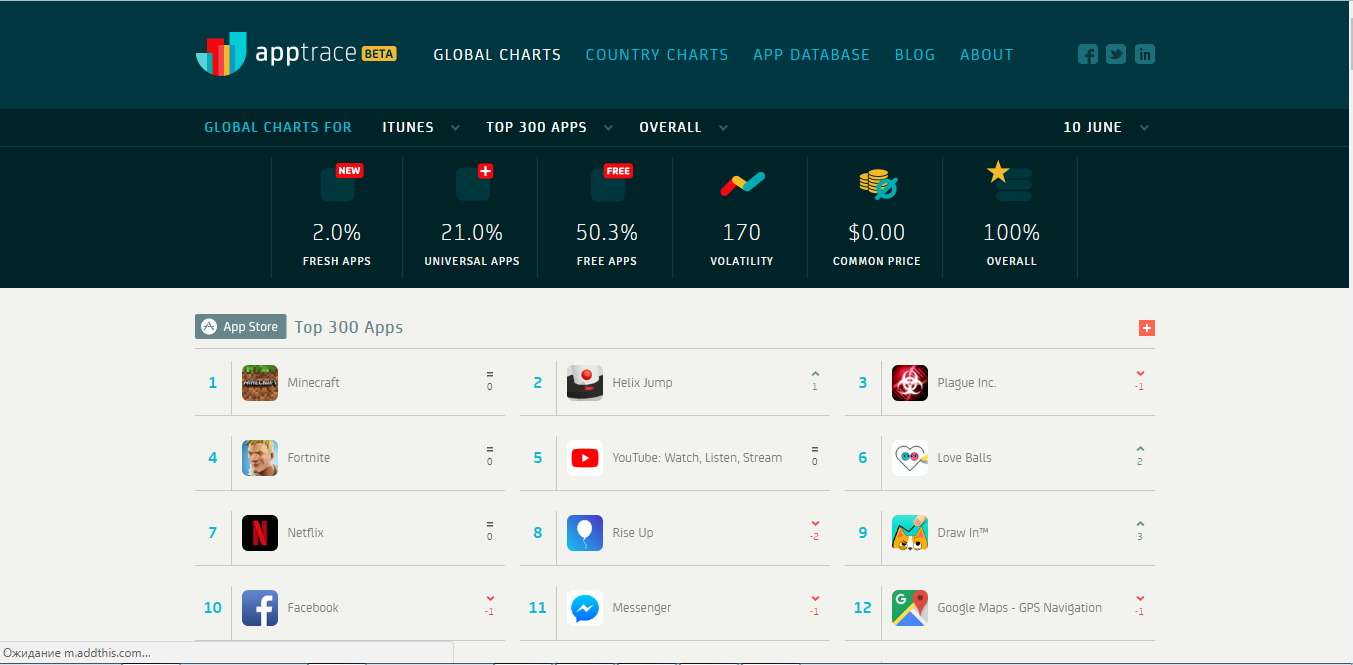
Task: Expand the Top 300 Apps dropdown
Action: (536, 127)
